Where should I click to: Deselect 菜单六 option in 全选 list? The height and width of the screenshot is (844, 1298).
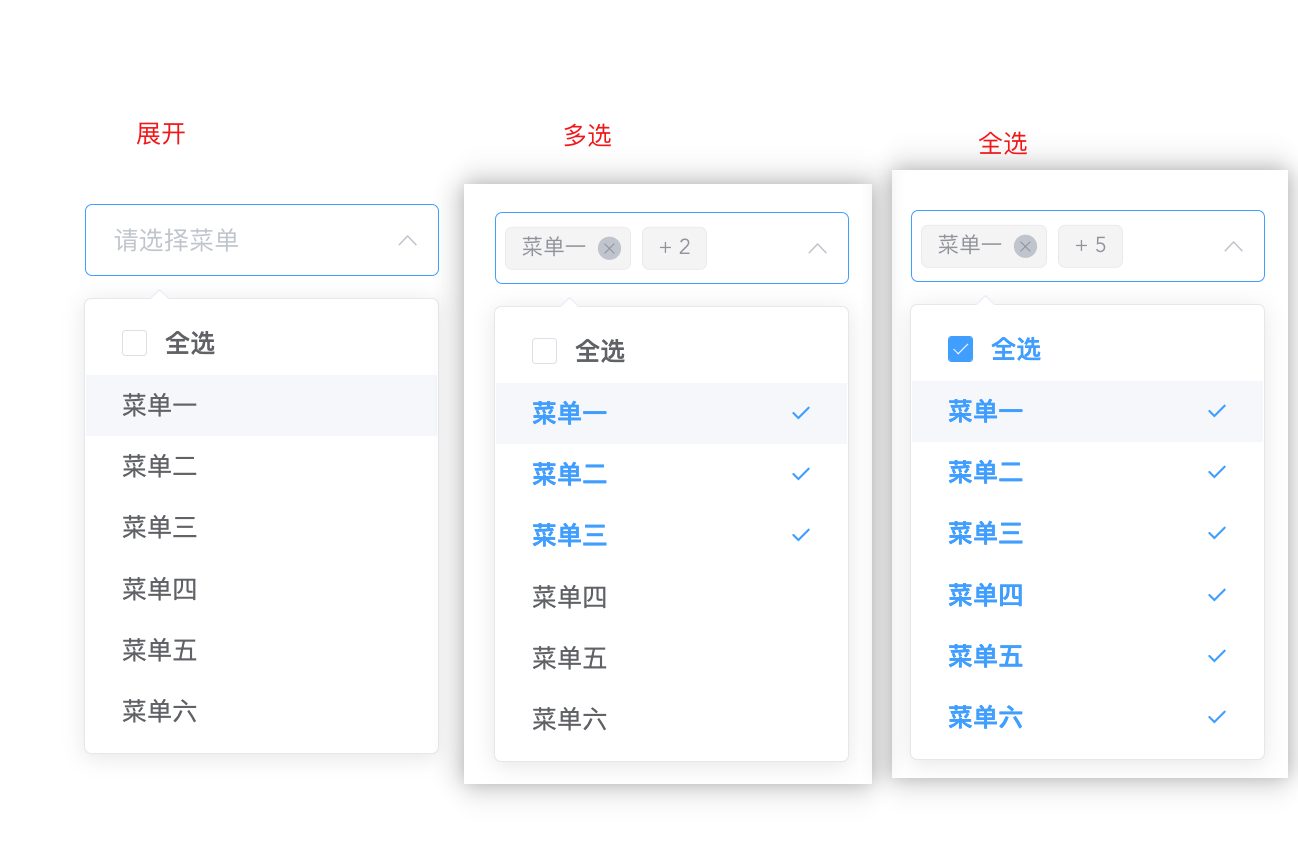pos(1088,717)
